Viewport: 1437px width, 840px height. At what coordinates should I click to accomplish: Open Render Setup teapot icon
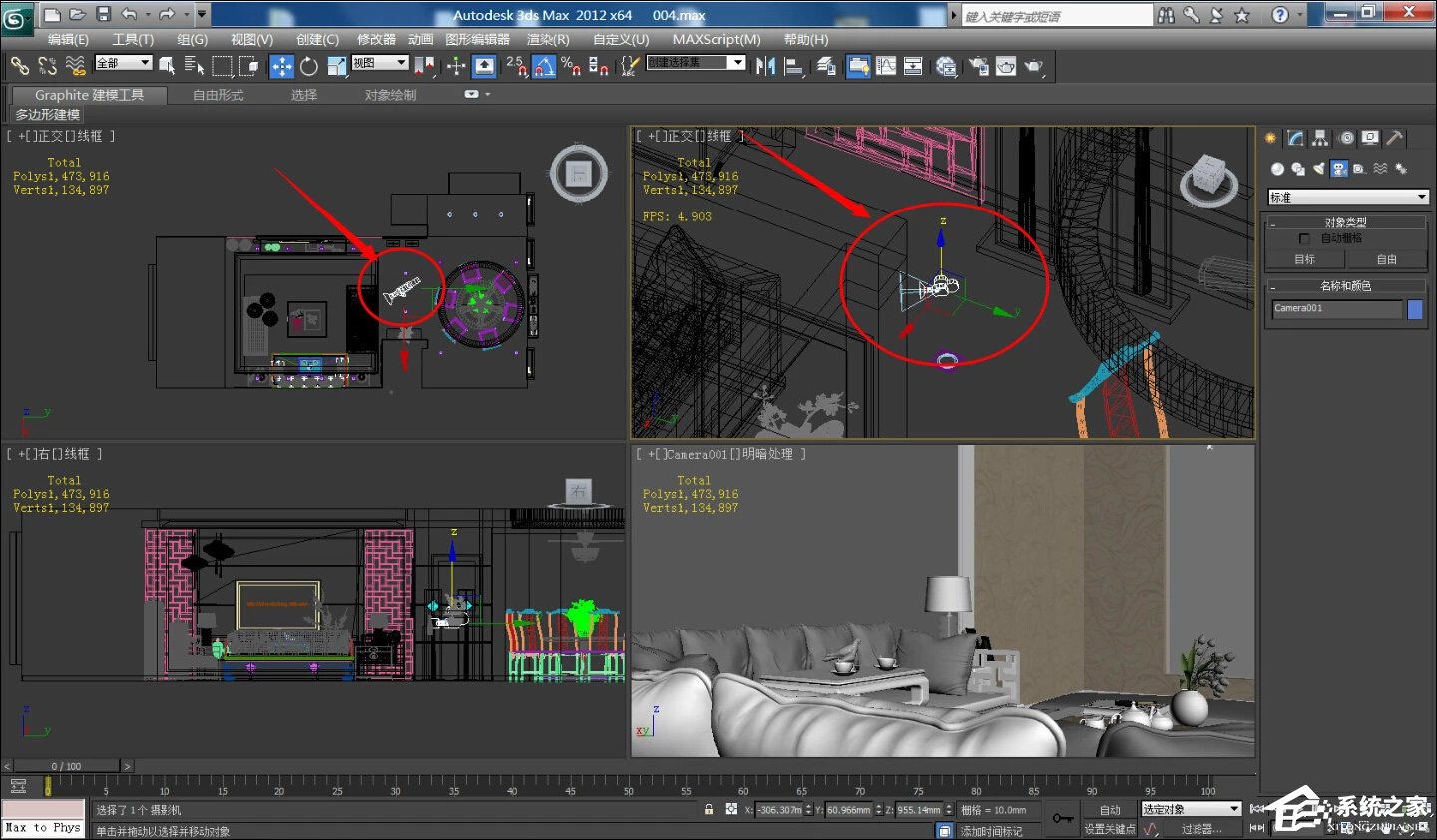[x=978, y=66]
